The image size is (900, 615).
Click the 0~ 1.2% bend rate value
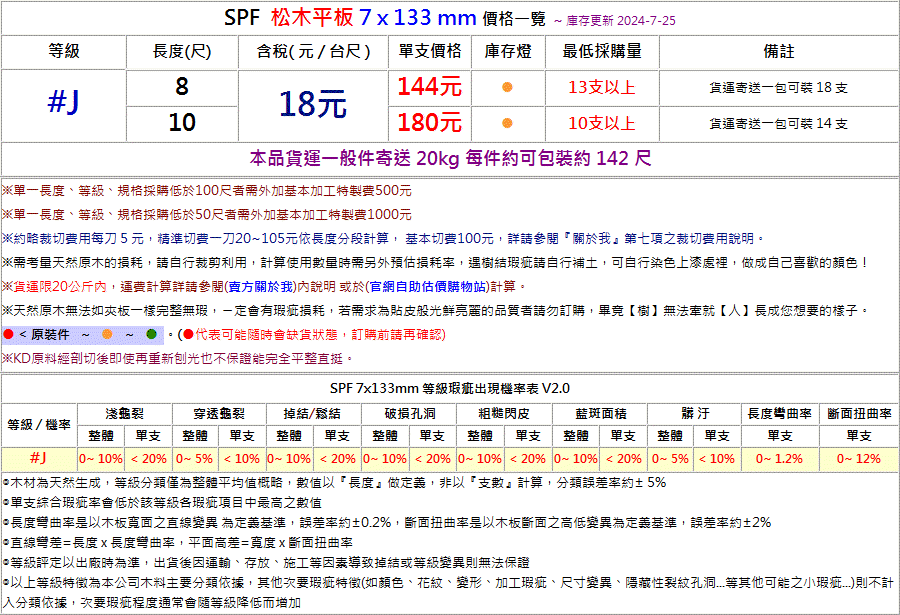tap(779, 458)
